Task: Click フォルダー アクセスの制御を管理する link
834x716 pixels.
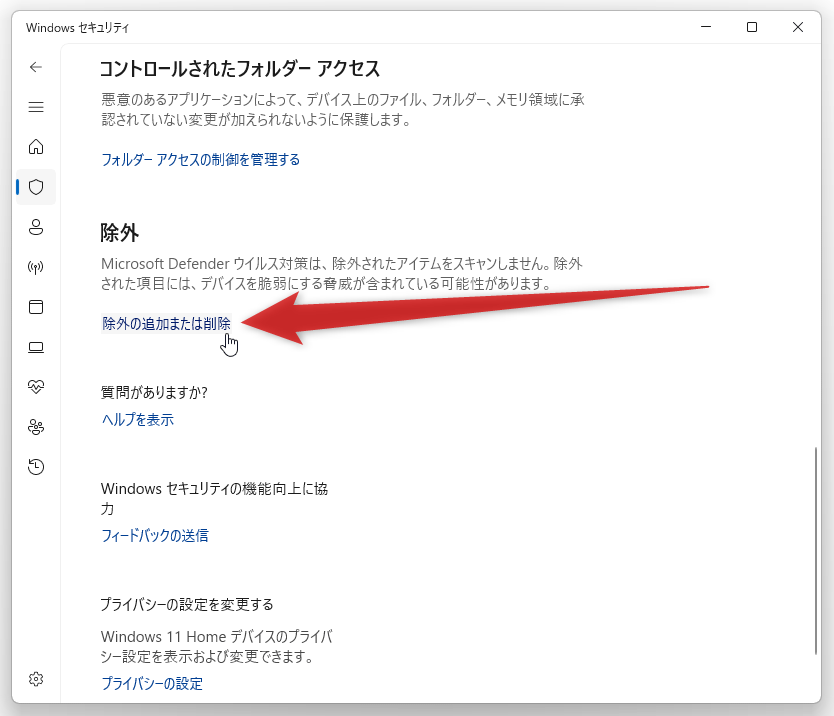Action: tap(201, 160)
